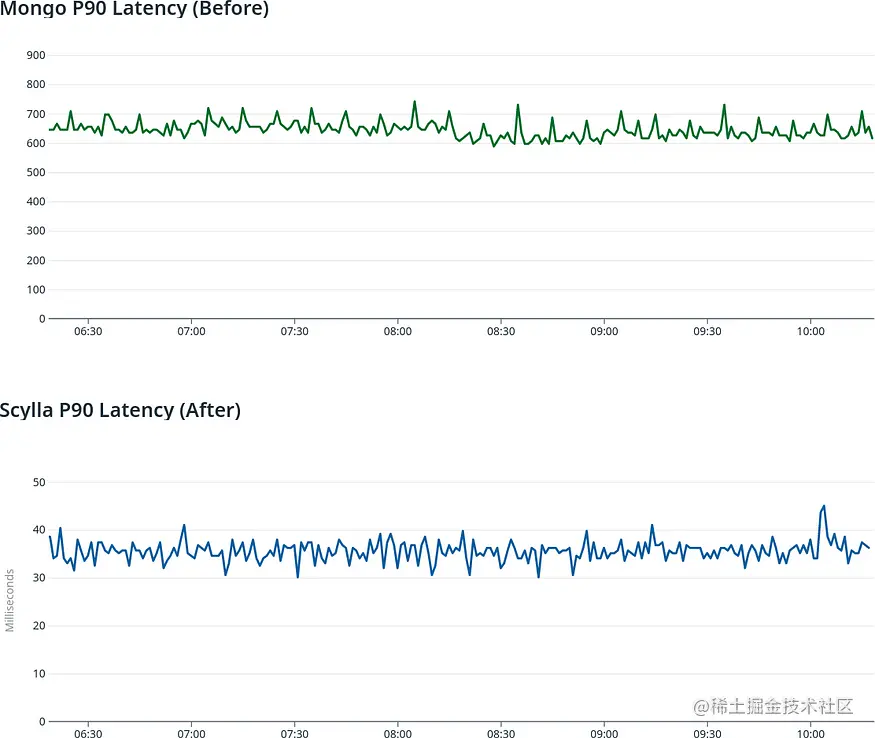This screenshot has height=738, width=875.
Task: Click the 50 y-axis label on the Scylla chart
Action: (x=39, y=482)
